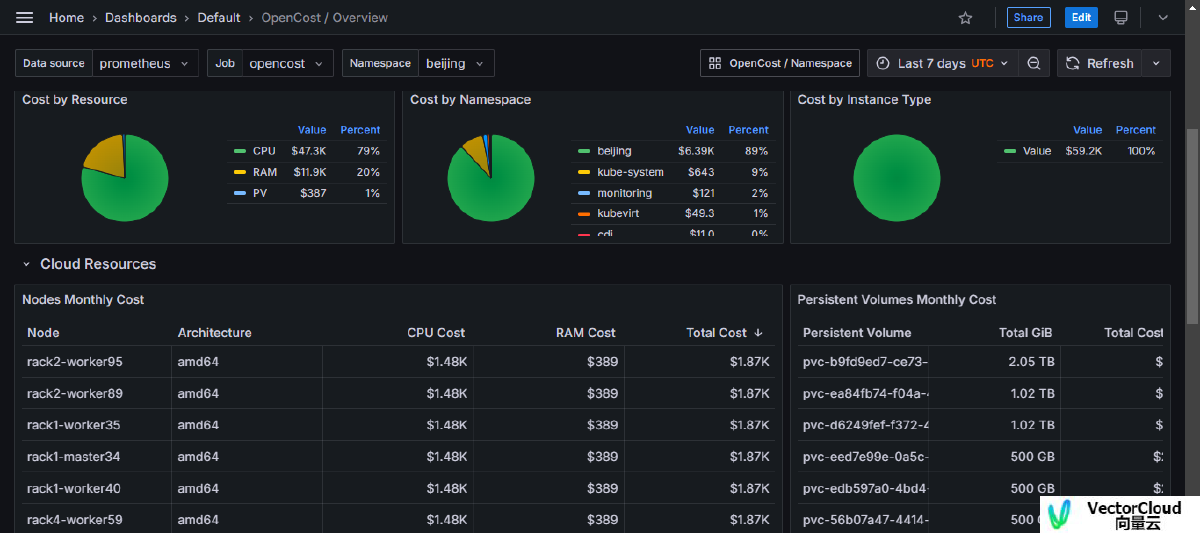
Task: Toggle the beijing namespace legend entry
Action: [x=613, y=151]
